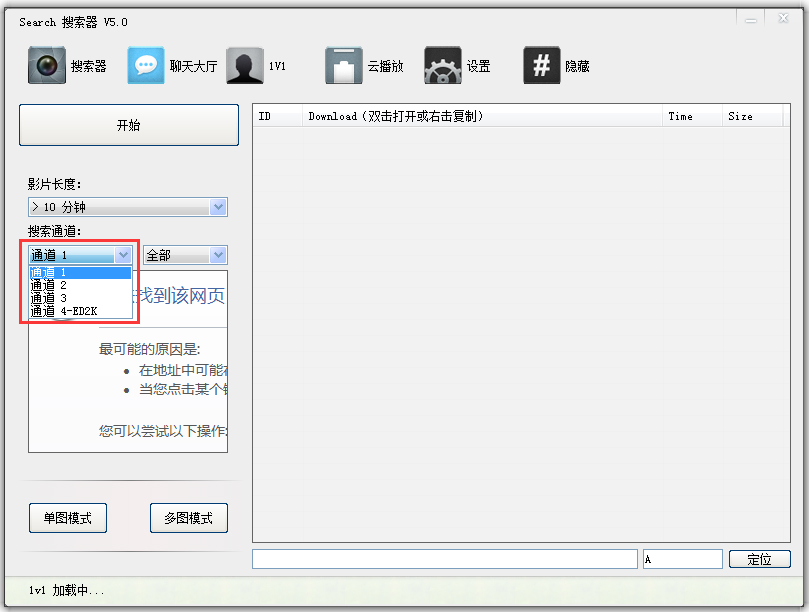The width and height of the screenshot is (809, 612).
Task: Choose 通道 4-ED2K from the list
Action: tap(80, 311)
